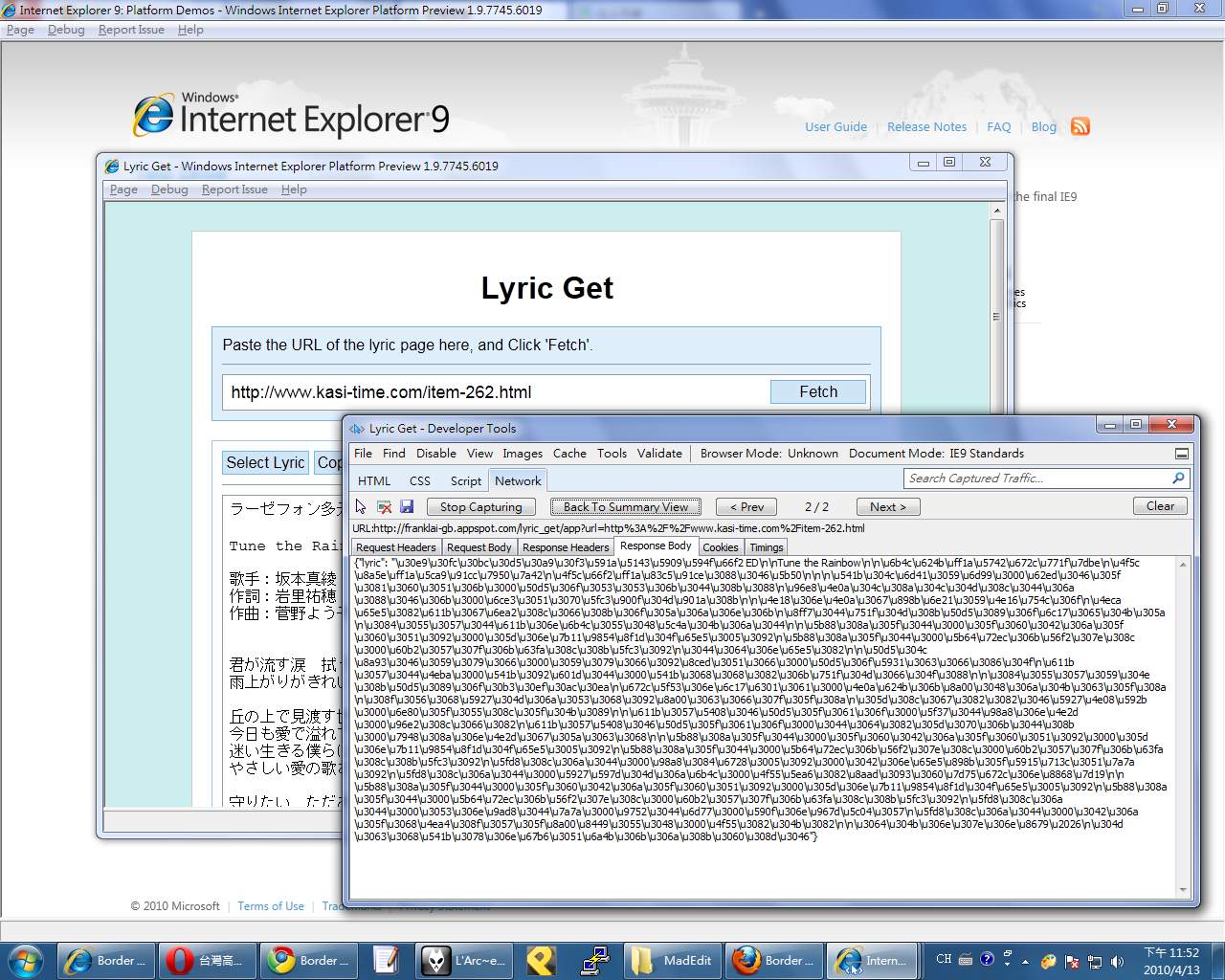Open the Terms of Use link

(x=271, y=906)
